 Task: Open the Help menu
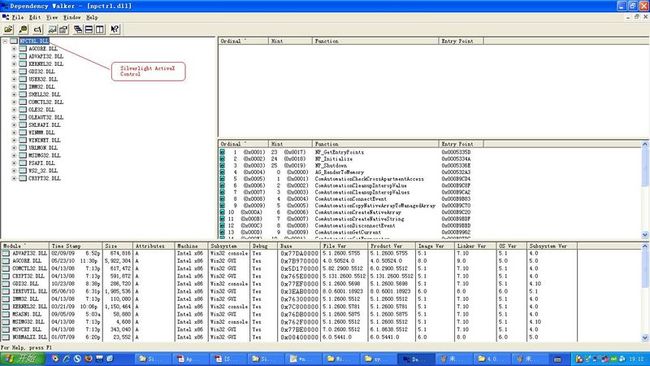pos(92,17)
